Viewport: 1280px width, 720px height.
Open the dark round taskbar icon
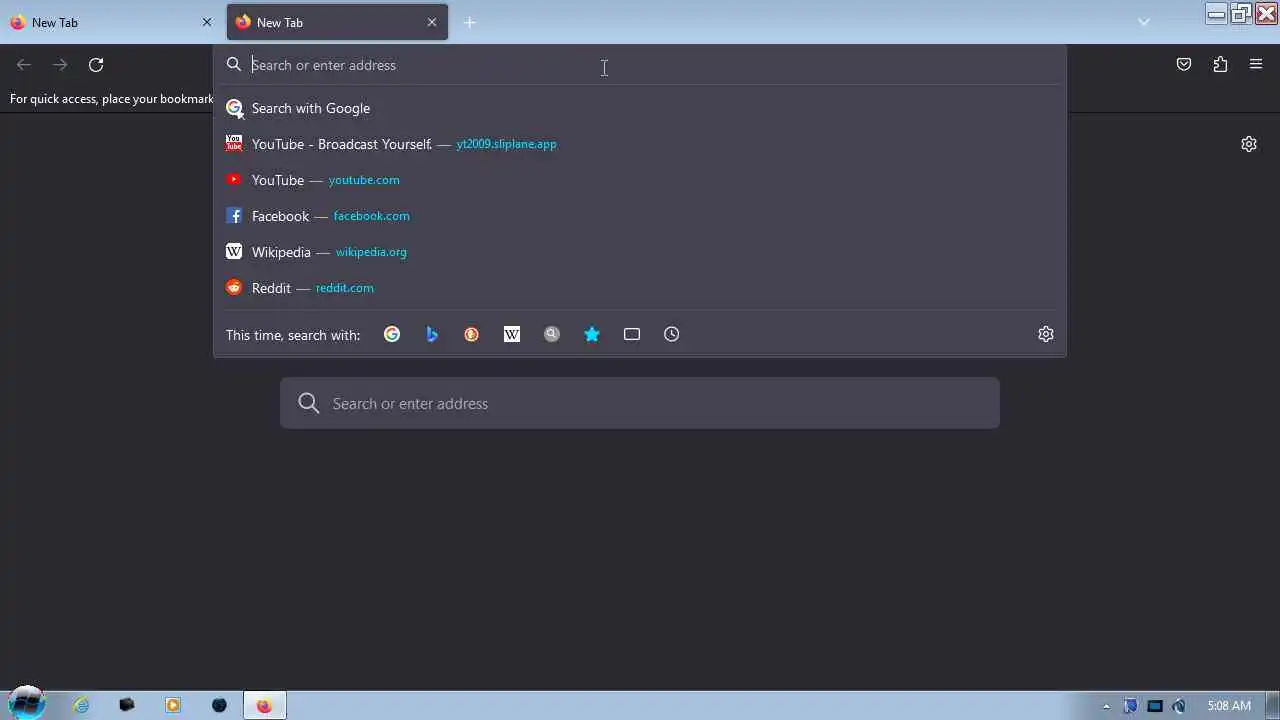(219, 705)
